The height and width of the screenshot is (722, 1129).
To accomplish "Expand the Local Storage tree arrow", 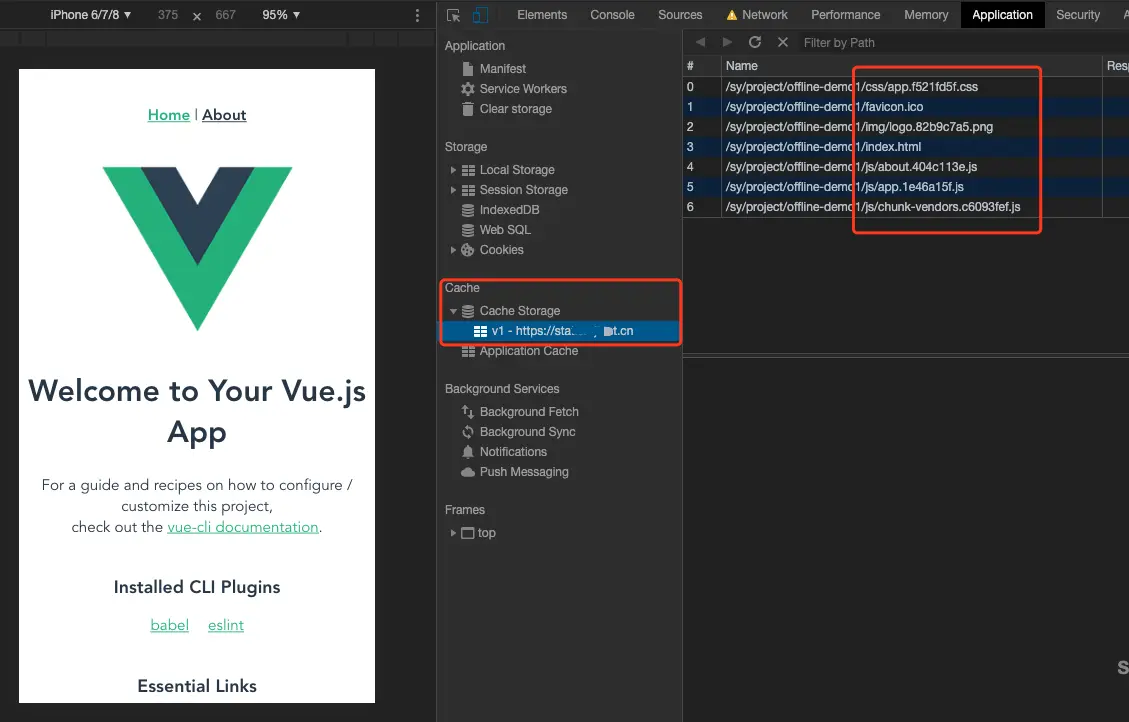I will click(453, 170).
